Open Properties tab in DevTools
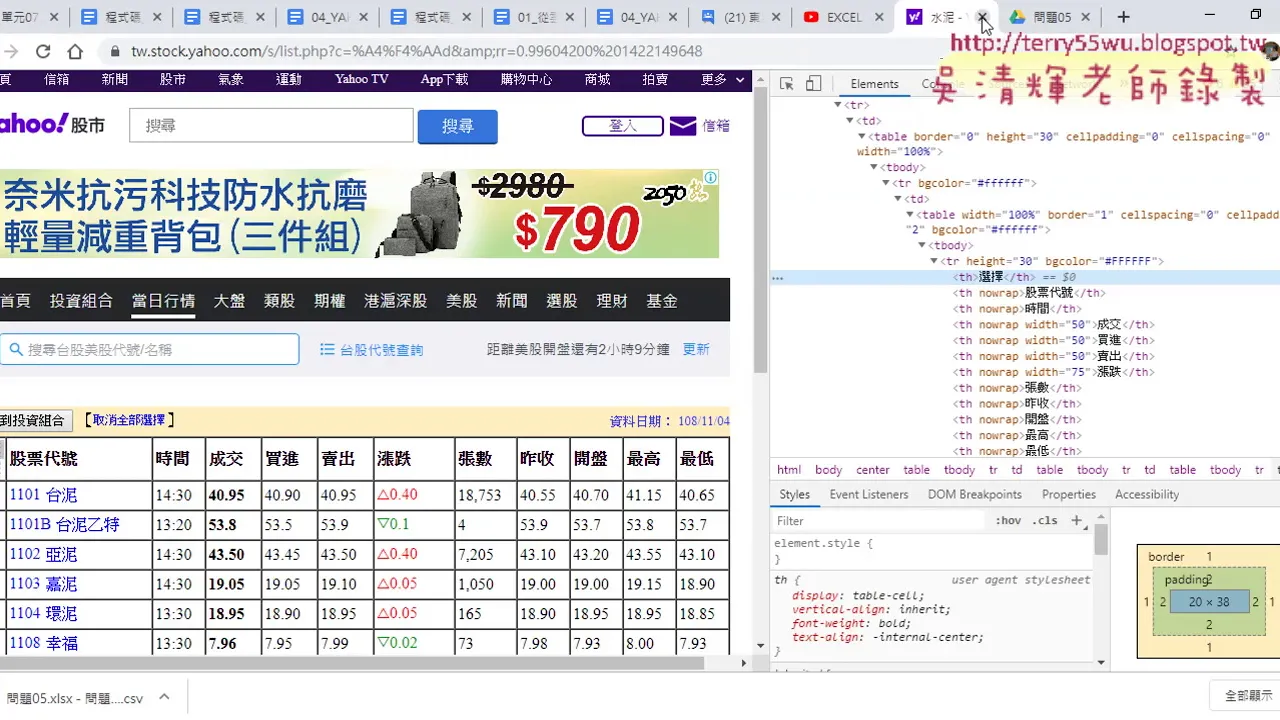The width and height of the screenshot is (1280, 720). [x=1069, y=494]
